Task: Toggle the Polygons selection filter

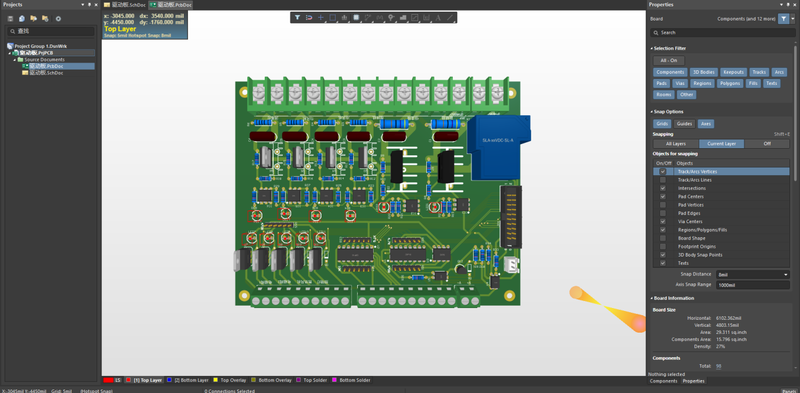Action: 730,83
